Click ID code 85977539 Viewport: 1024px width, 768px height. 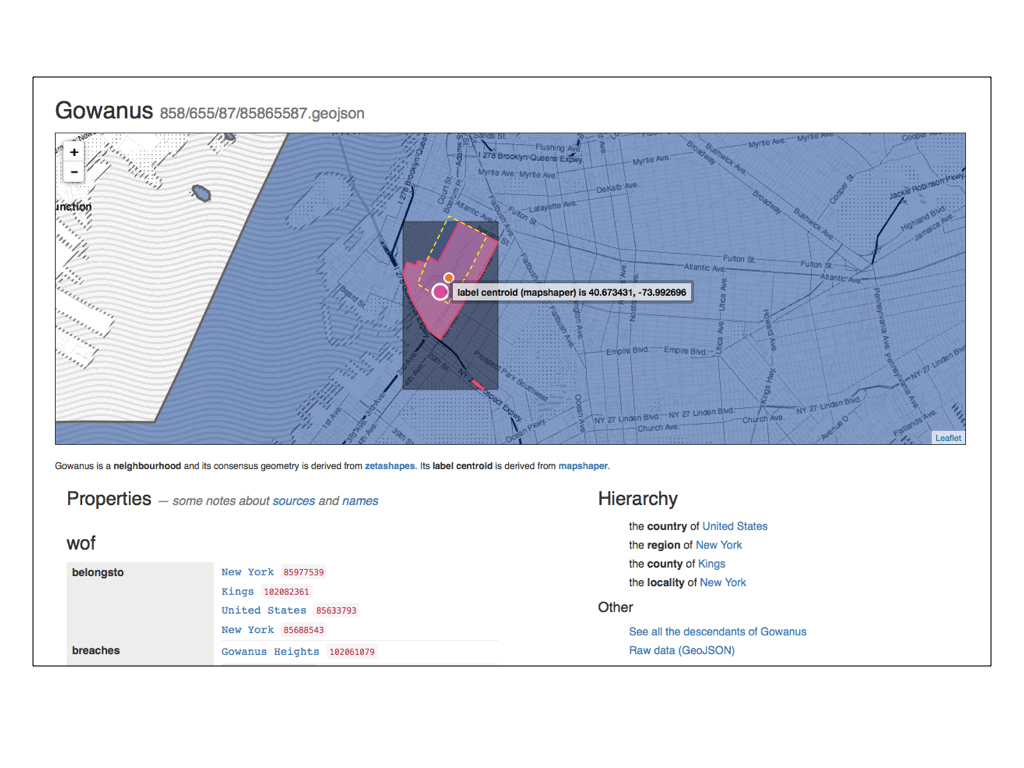[x=304, y=572]
